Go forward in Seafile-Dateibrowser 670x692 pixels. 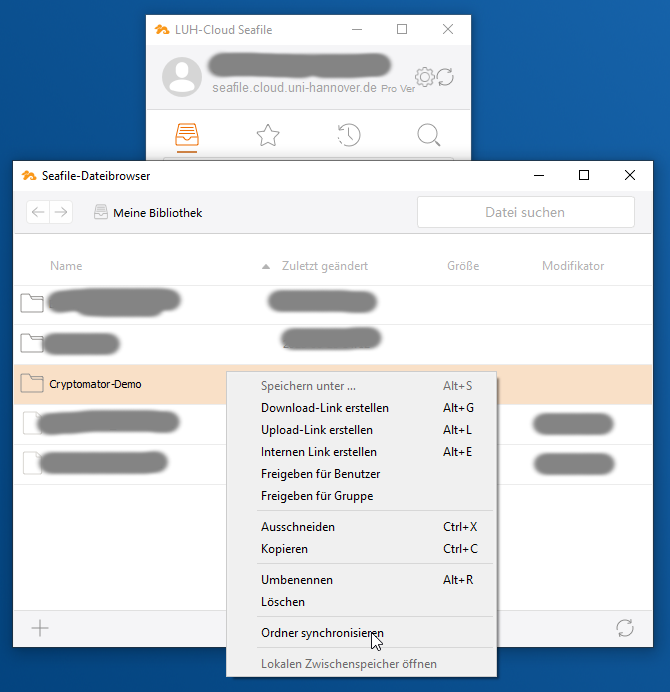(x=61, y=212)
